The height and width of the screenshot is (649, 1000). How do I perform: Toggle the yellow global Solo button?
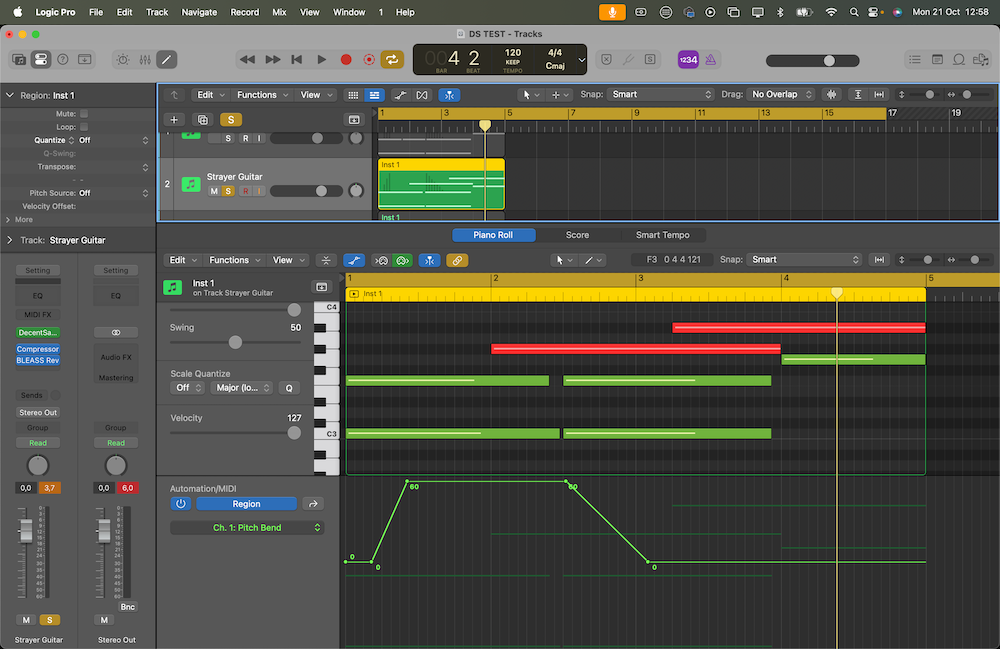click(x=231, y=120)
